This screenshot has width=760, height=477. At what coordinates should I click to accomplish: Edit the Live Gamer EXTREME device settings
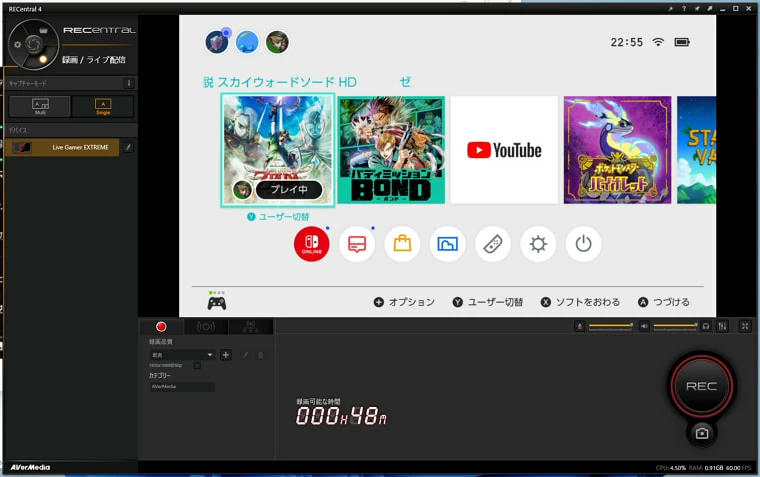click(x=128, y=147)
